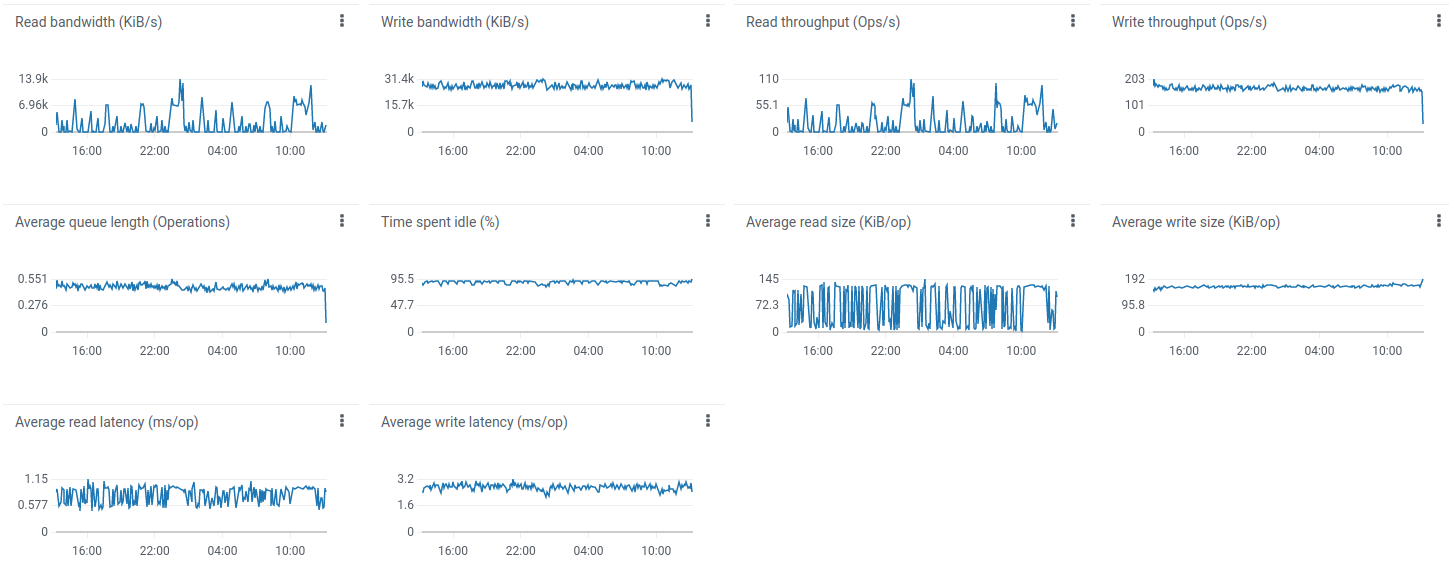1449x575 pixels.
Task: Select the Average read latency (ms/op) title
Action: 106,422
